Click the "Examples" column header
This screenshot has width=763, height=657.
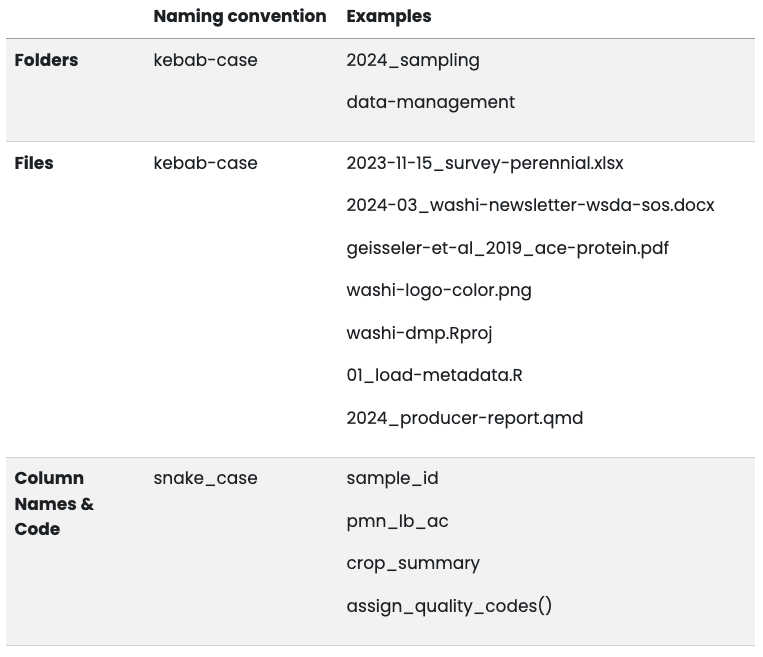[388, 16]
